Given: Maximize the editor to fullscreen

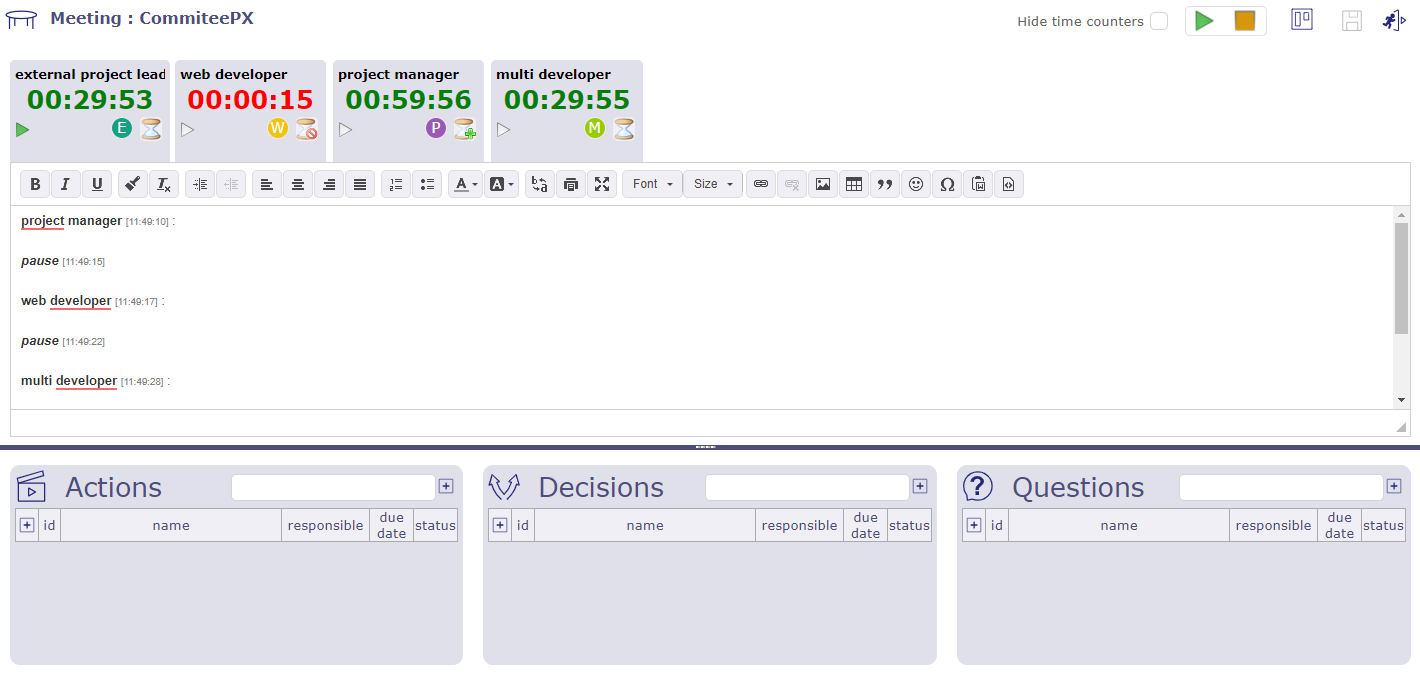Looking at the screenshot, I should 602,184.
